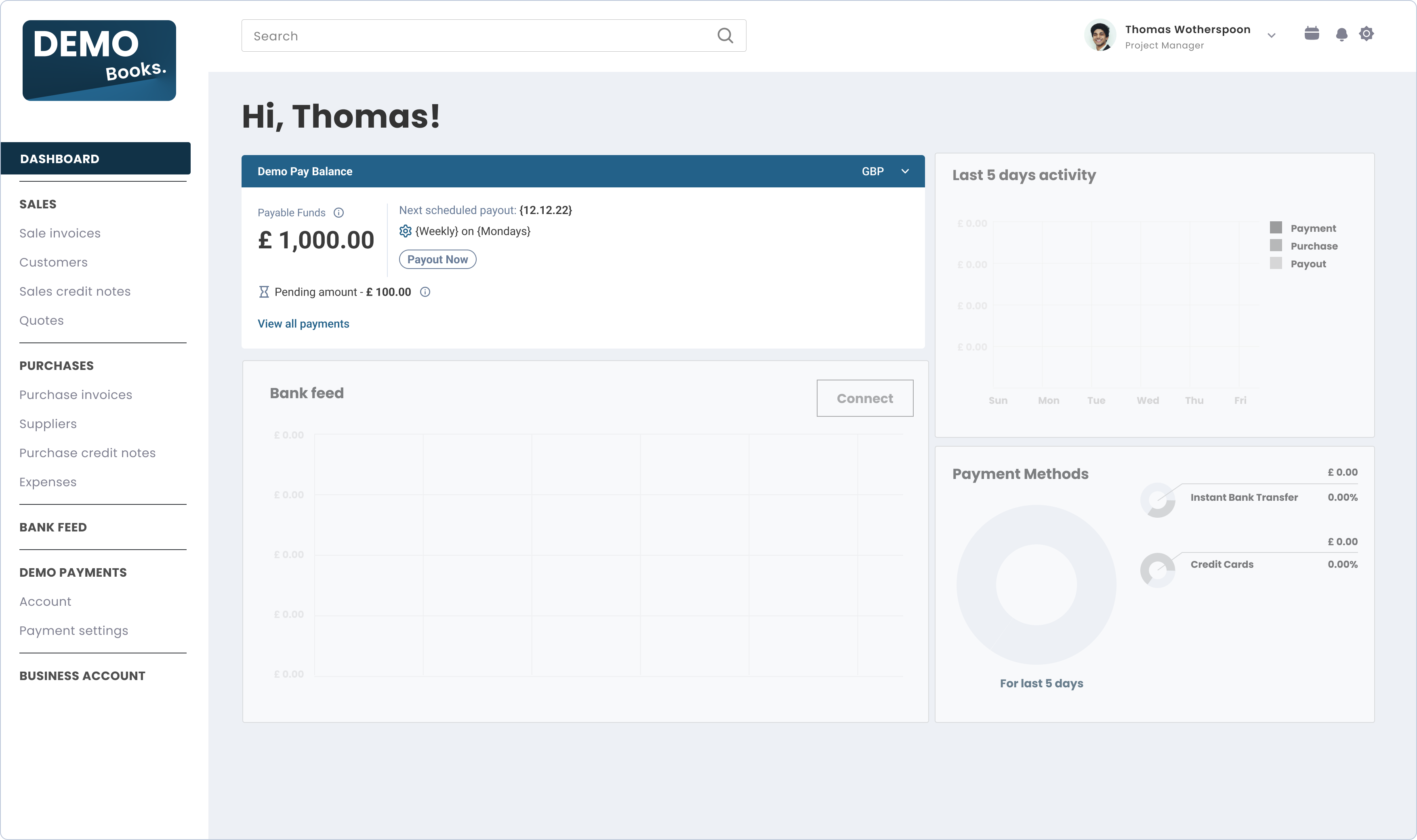Focus the Search input field

click(x=475, y=36)
